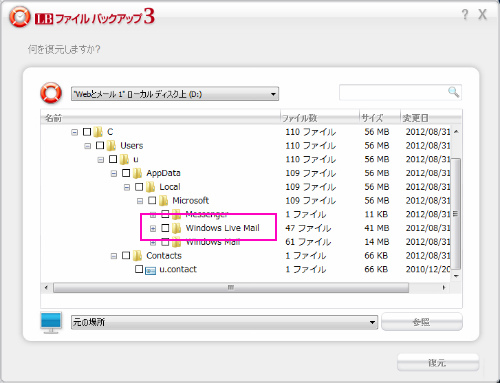The width and height of the screenshot is (500, 383).
Task: Check the Windows Live Mail checkbox
Action: (165, 228)
